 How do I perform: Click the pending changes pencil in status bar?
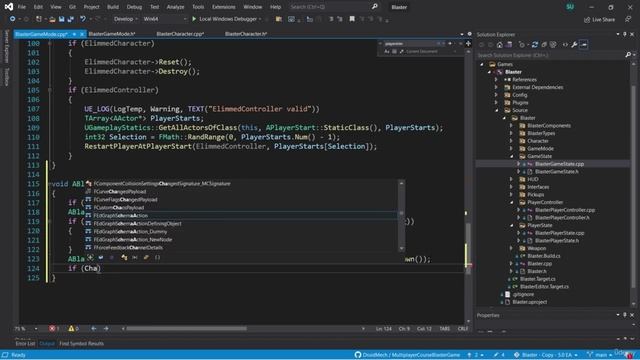tap(496, 355)
